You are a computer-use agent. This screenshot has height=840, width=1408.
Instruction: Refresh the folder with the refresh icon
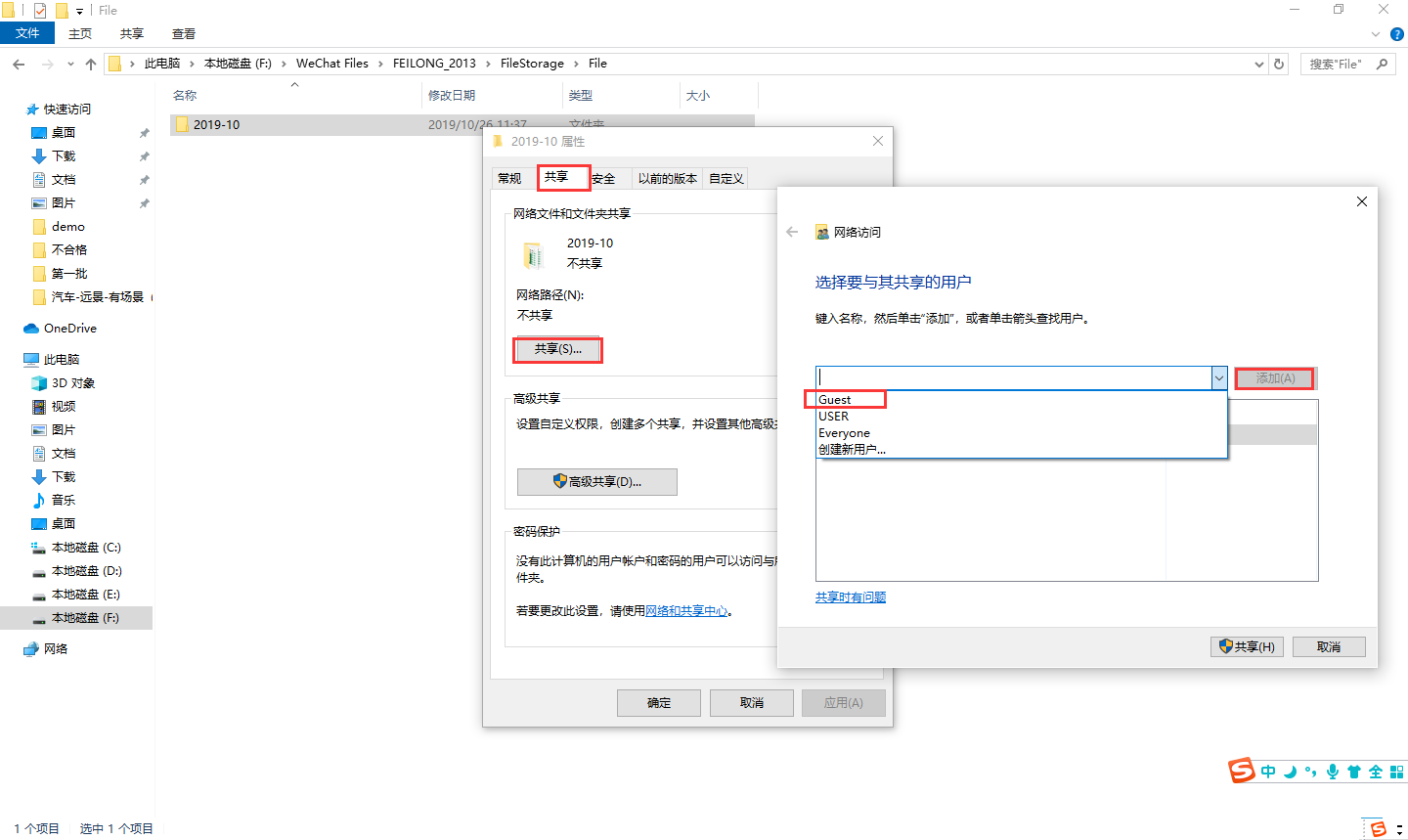point(1279,63)
